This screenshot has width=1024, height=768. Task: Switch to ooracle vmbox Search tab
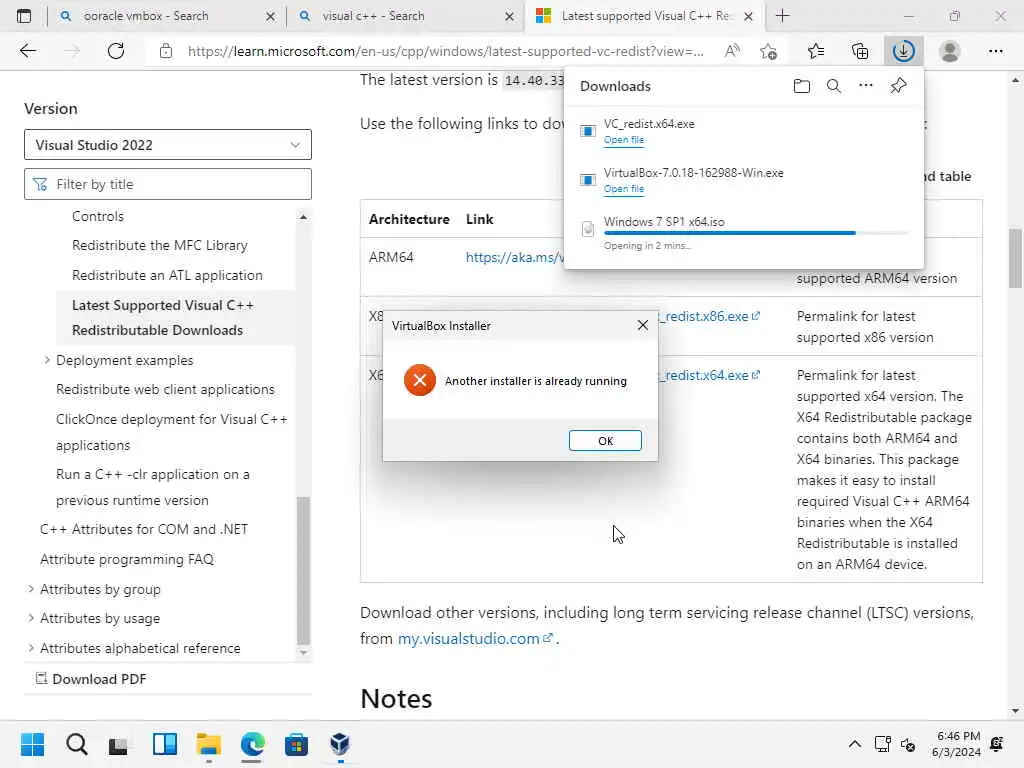click(167, 16)
